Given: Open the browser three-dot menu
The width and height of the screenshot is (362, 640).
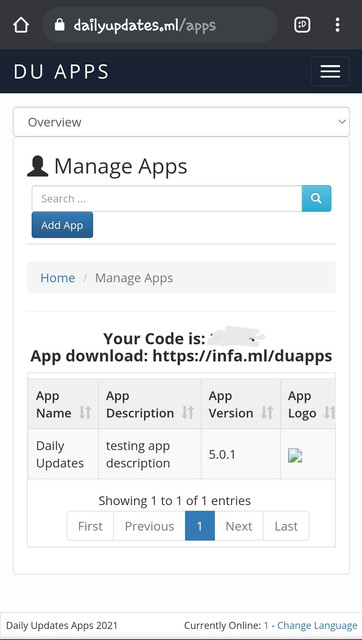Looking at the screenshot, I should click(x=337, y=25).
